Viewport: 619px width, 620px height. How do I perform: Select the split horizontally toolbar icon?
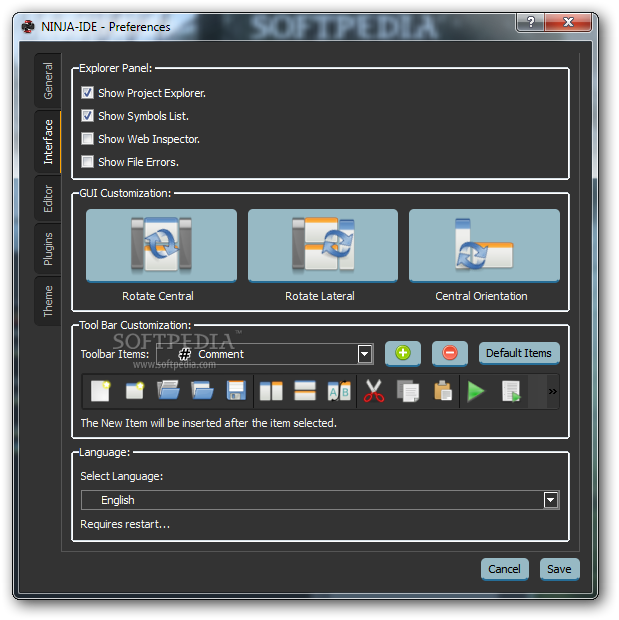[305, 391]
